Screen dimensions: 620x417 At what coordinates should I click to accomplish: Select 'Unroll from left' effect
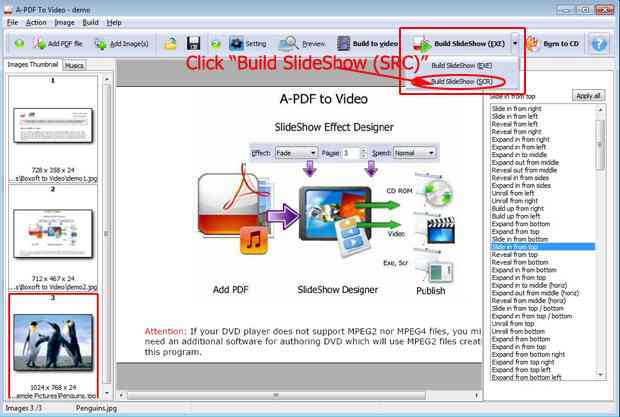512,193
